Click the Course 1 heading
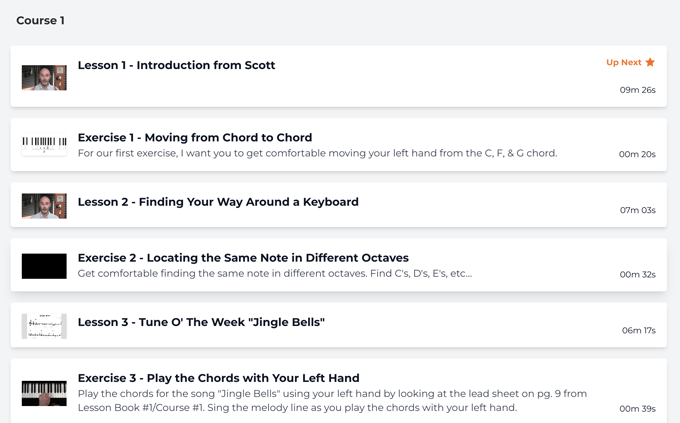 (40, 20)
